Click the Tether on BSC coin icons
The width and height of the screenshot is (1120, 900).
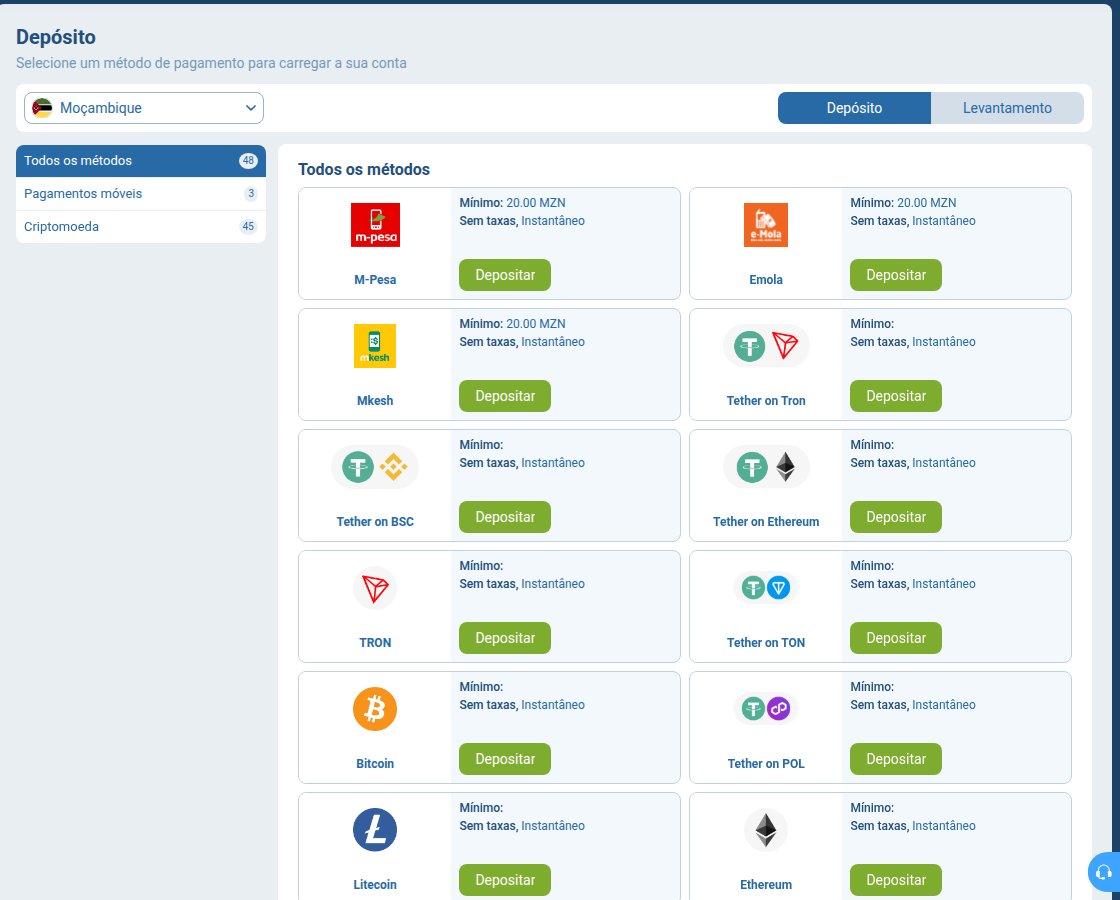(375, 467)
